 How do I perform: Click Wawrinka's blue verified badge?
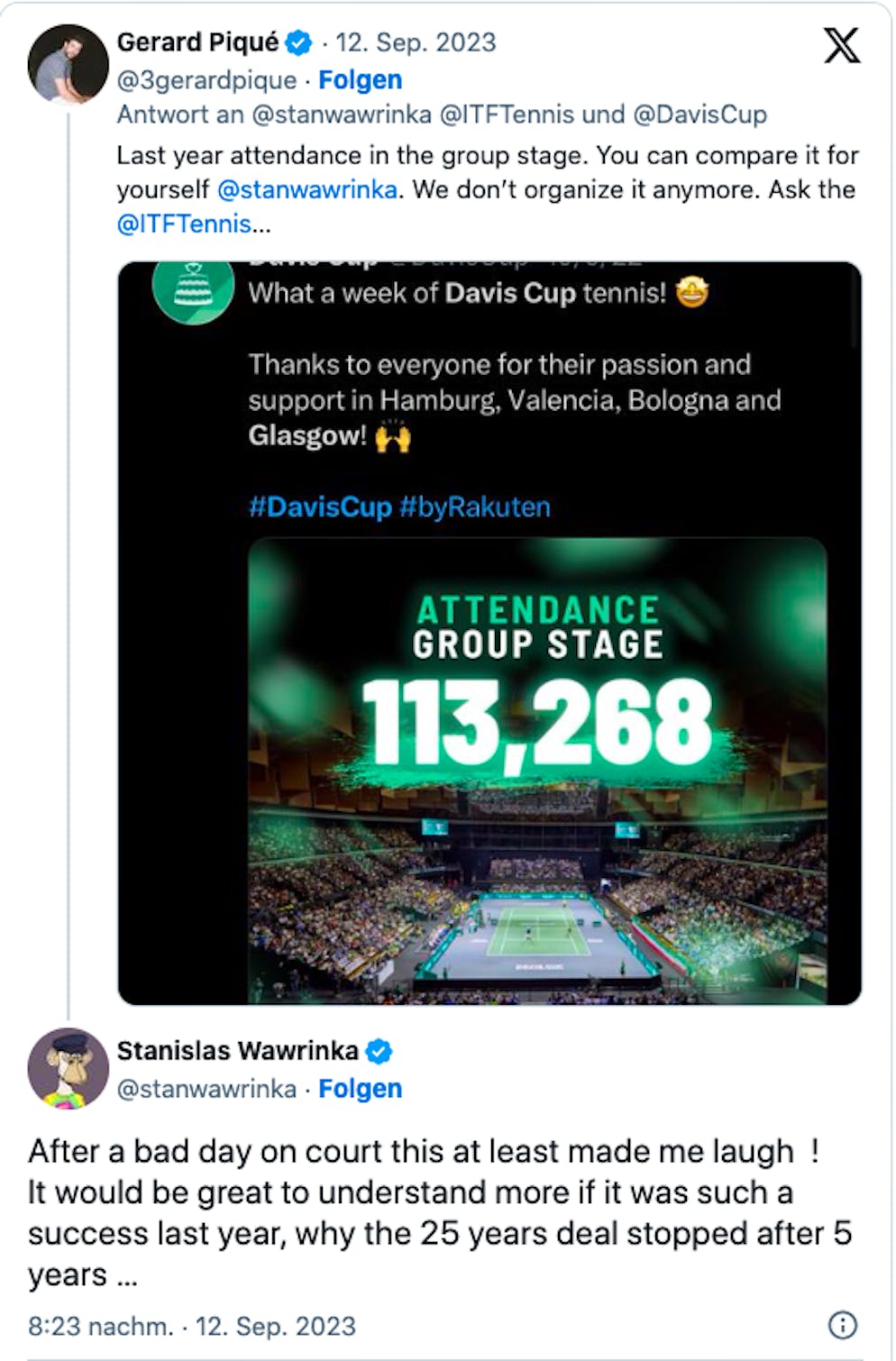[379, 1051]
